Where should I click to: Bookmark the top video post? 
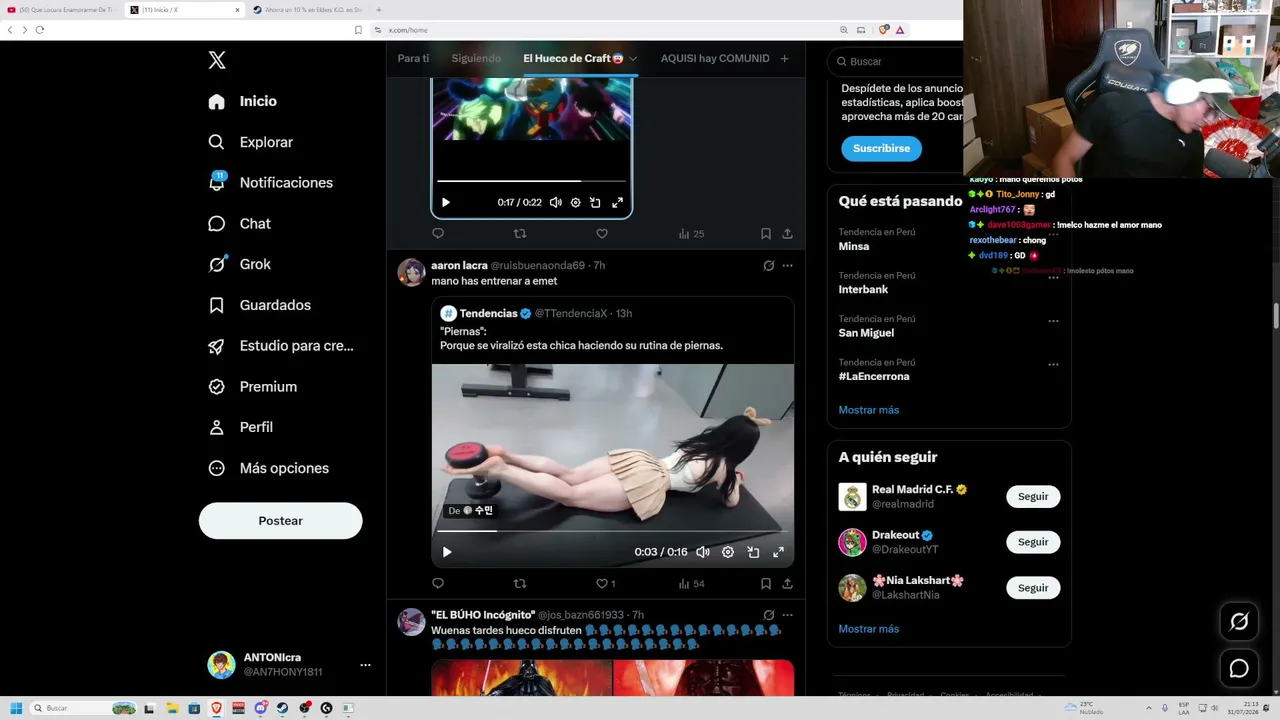pyautogui.click(x=765, y=234)
